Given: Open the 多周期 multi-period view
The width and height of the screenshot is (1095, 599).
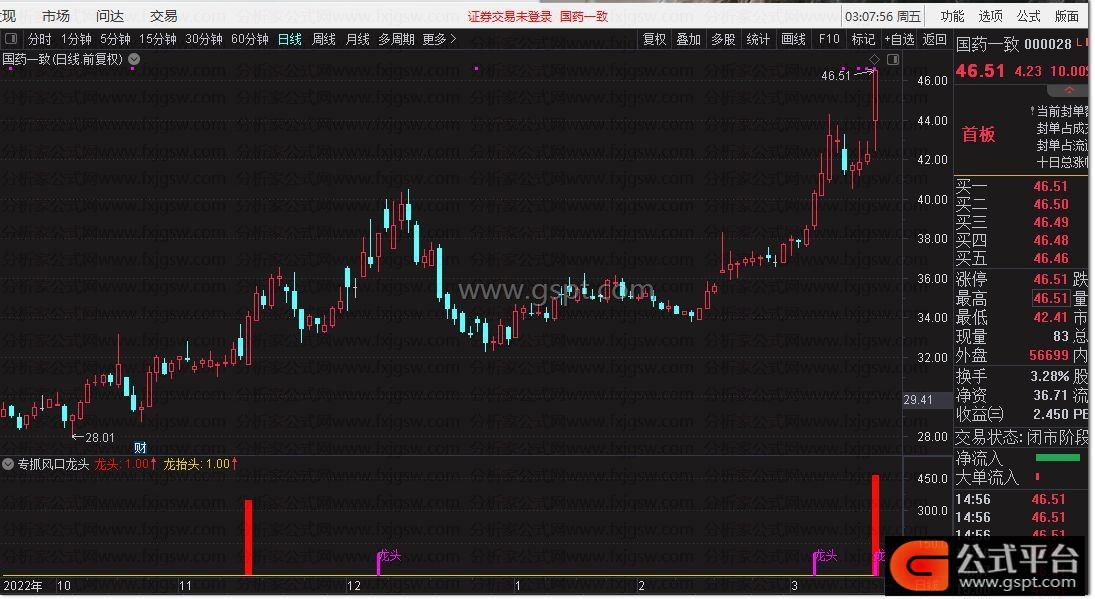Looking at the screenshot, I should tap(396, 39).
